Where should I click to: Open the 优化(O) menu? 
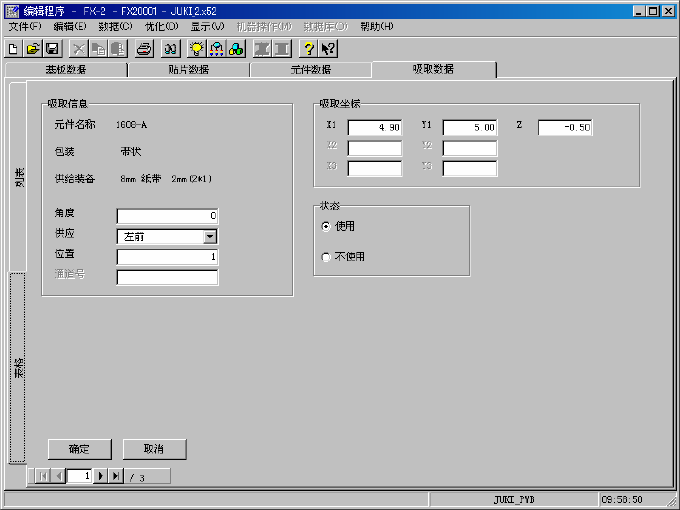(x=161, y=26)
